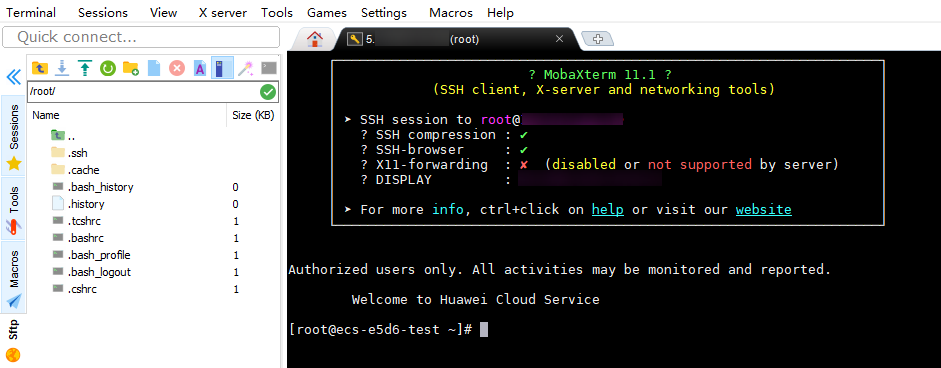Open the Sessions menu
The height and width of the screenshot is (368, 941).
(x=103, y=13)
